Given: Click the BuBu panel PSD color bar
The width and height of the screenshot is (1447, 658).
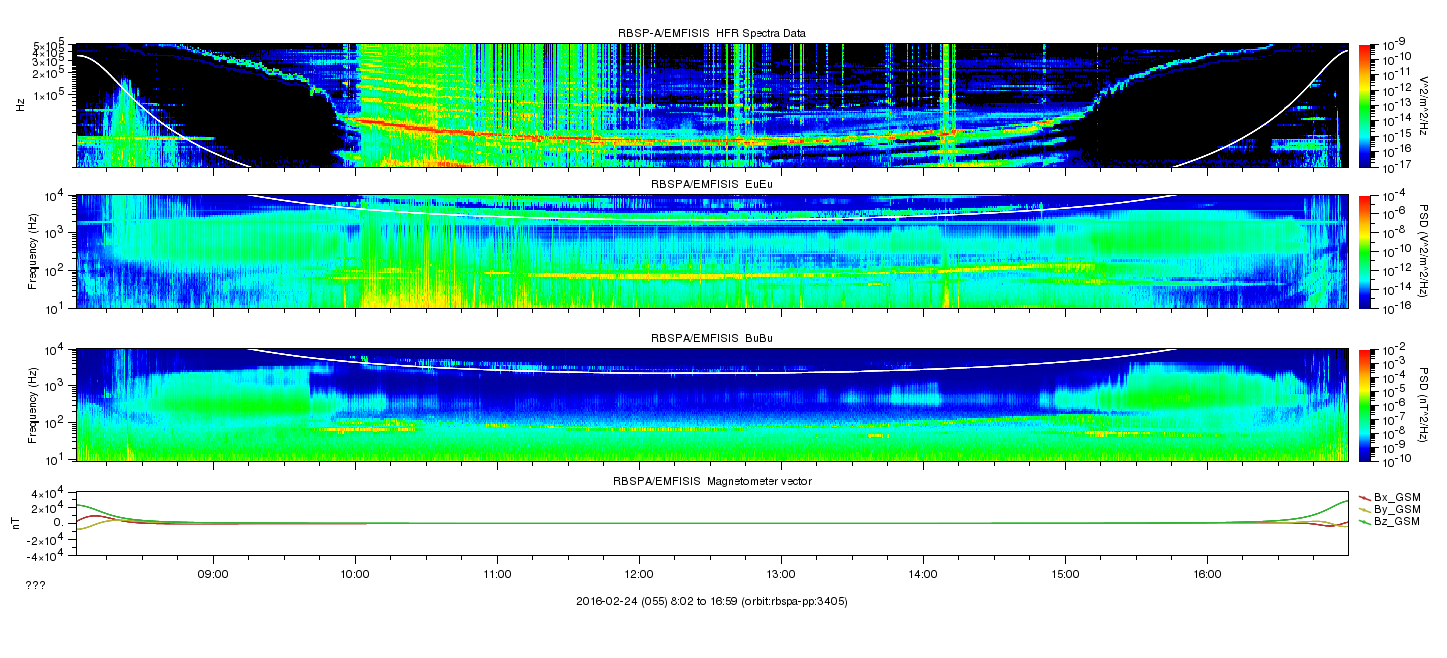Looking at the screenshot, I should [1363, 404].
